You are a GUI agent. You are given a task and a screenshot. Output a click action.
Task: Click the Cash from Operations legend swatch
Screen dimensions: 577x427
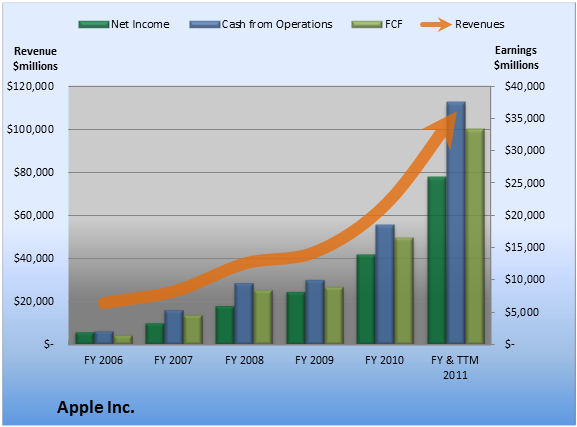click(205, 25)
